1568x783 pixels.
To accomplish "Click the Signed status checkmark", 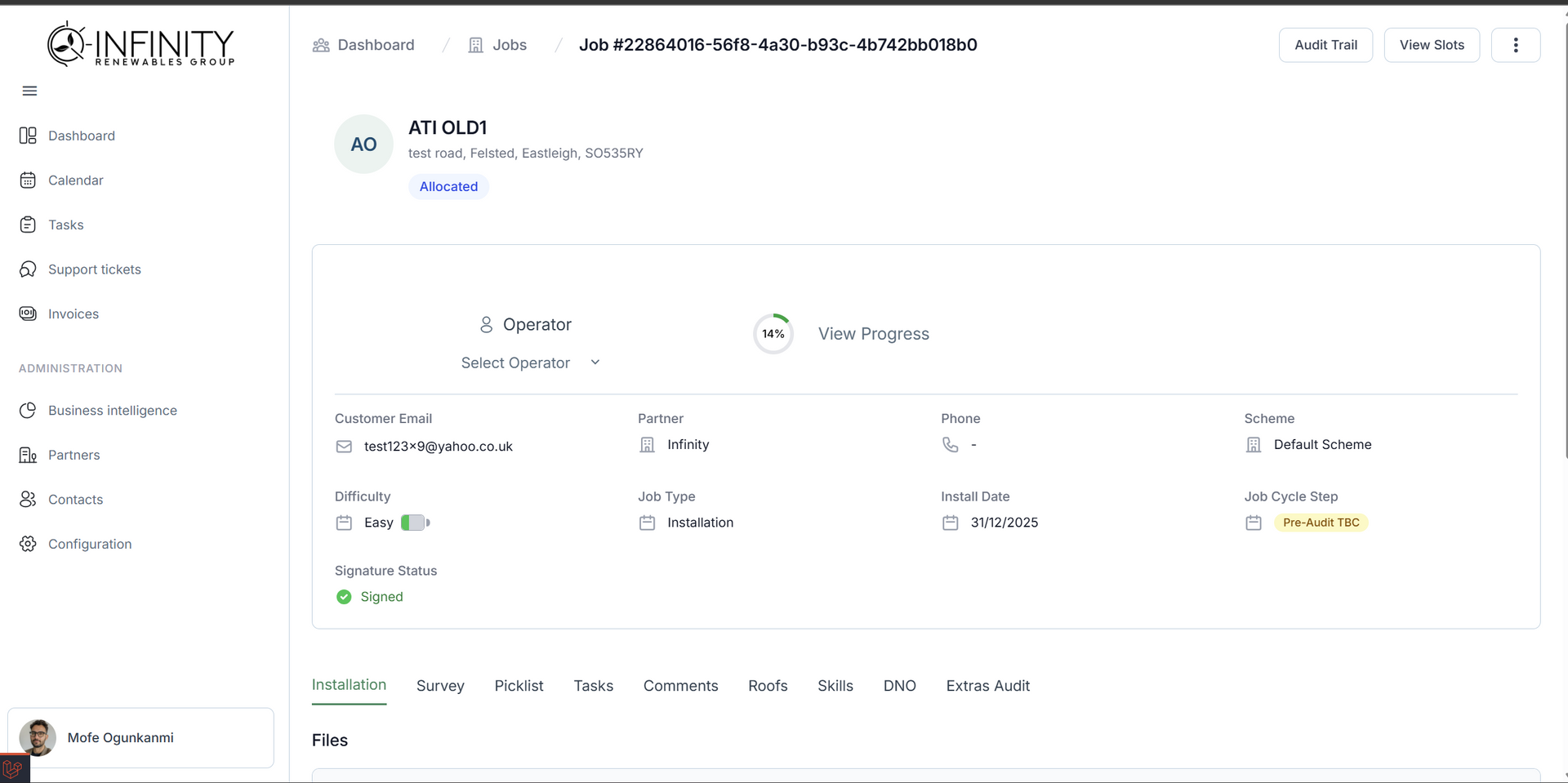I will [343, 597].
